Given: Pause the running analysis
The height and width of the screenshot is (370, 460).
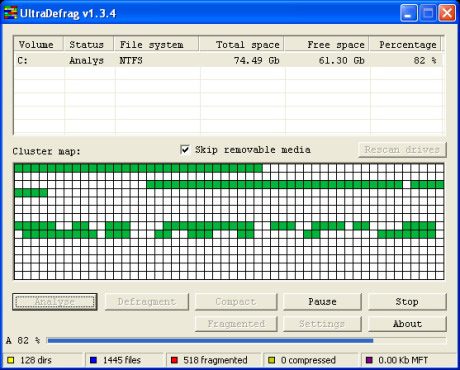Looking at the screenshot, I should pyautogui.click(x=322, y=302).
